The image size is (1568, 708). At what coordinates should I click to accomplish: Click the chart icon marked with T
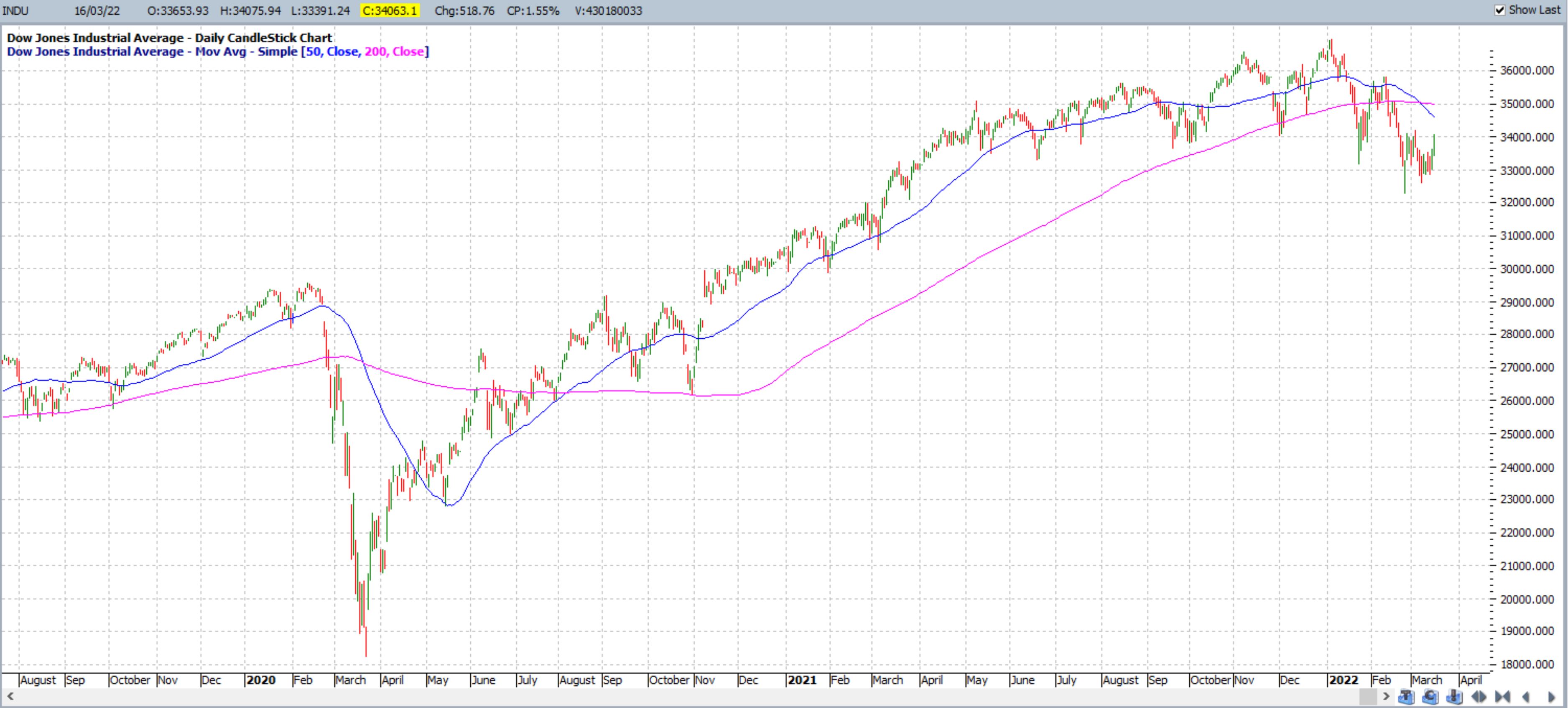coord(1407,696)
